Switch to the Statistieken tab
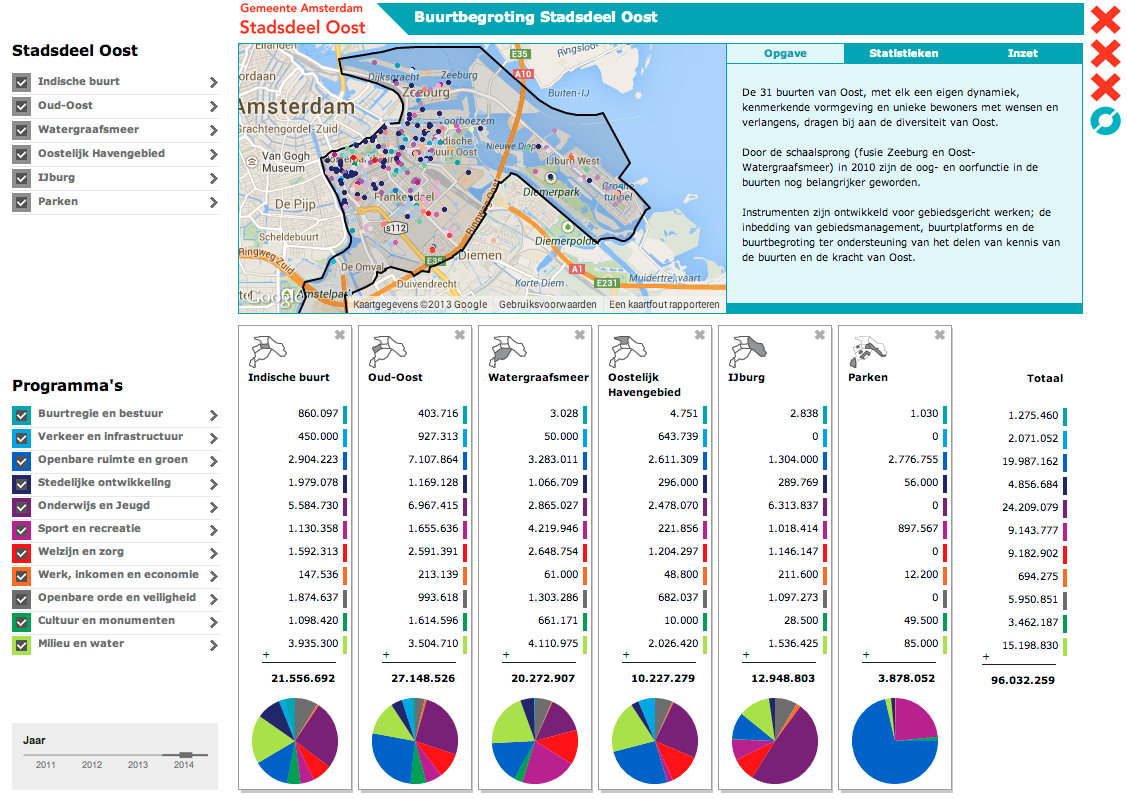This screenshot has height=801, width=1127. tap(903, 53)
